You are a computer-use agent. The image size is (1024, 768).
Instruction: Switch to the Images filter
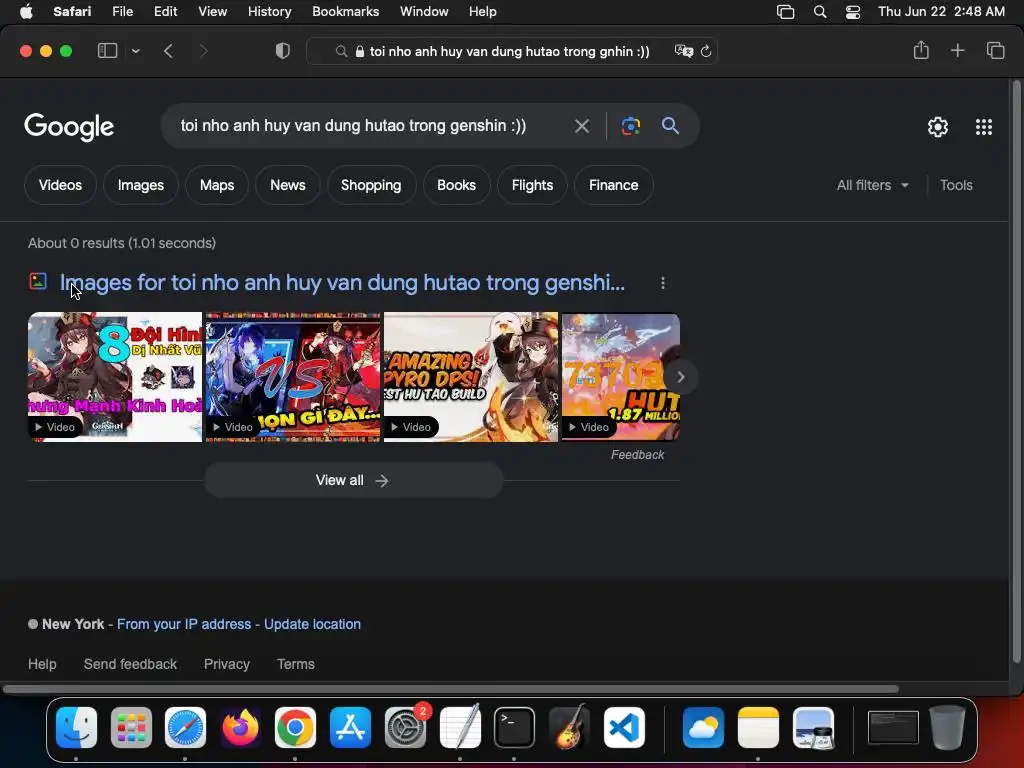[140, 185]
